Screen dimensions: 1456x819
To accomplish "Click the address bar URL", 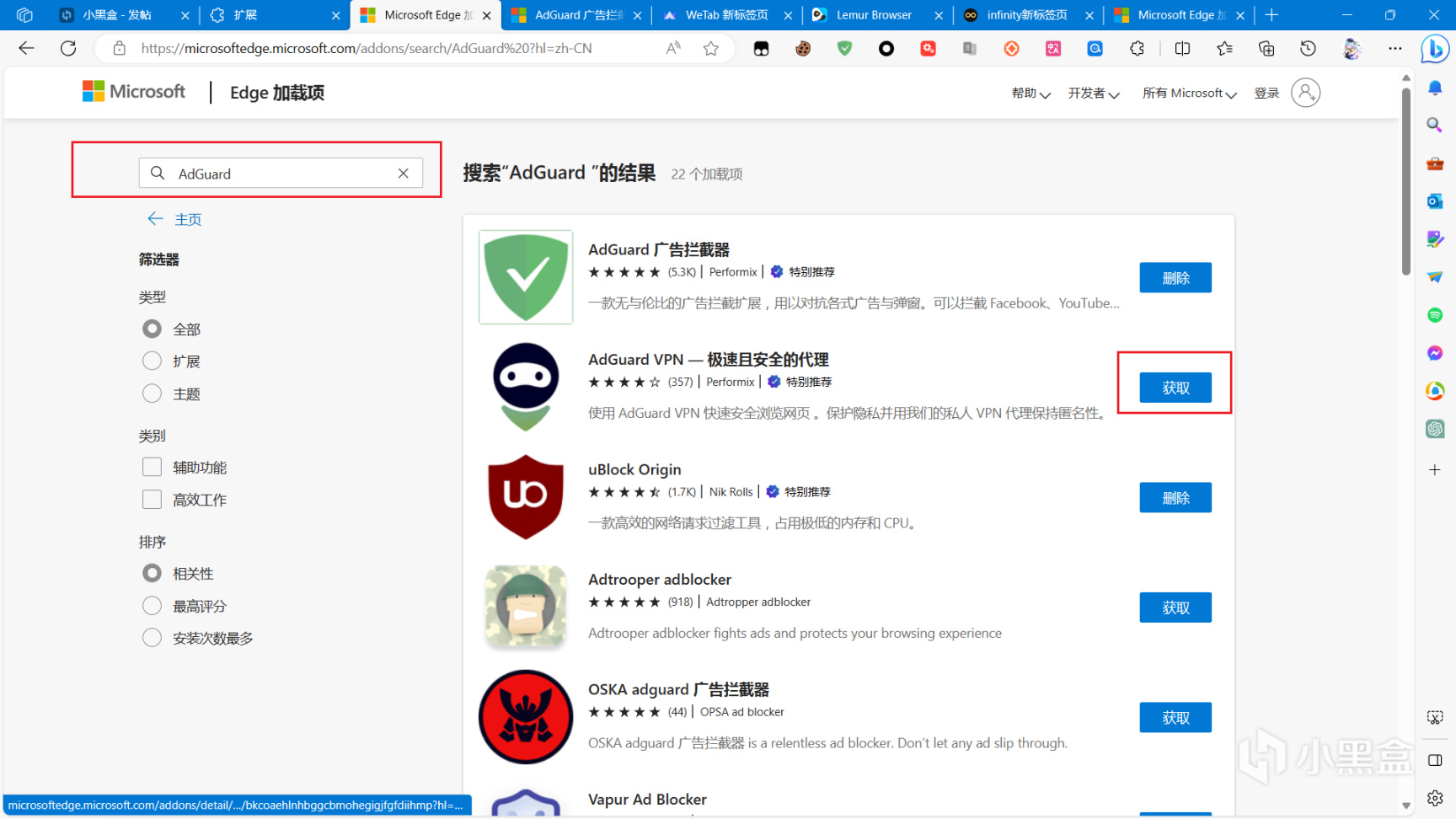I will (367, 49).
